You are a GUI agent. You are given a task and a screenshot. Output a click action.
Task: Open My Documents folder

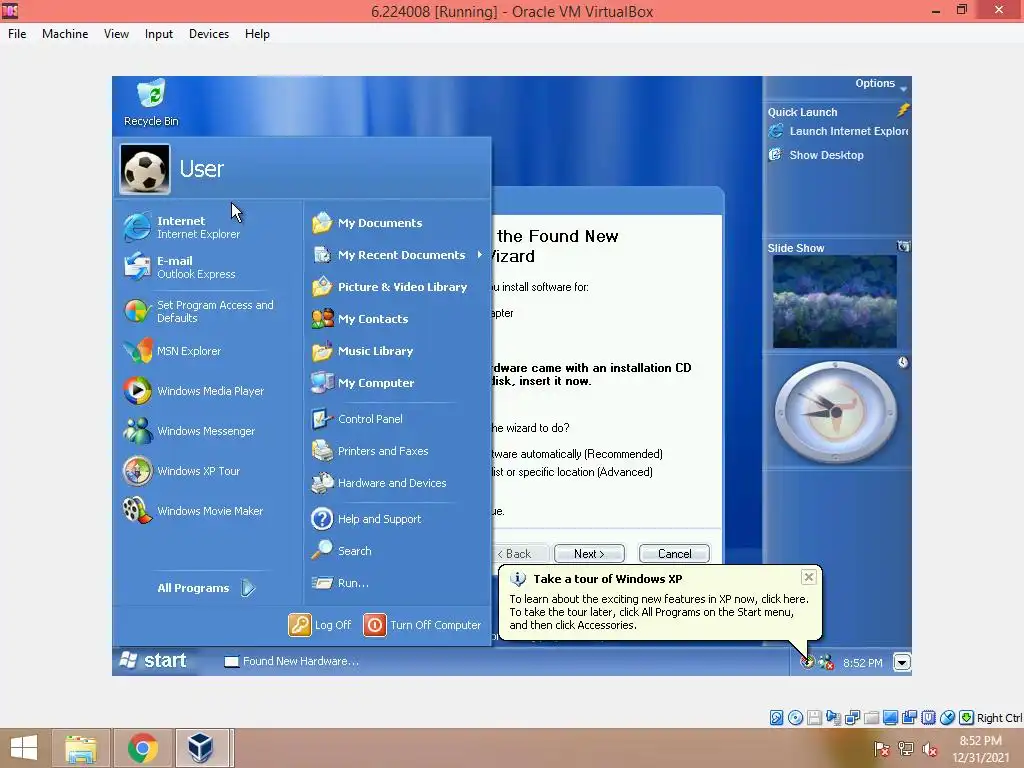pyautogui.click(x=367, y=223)
